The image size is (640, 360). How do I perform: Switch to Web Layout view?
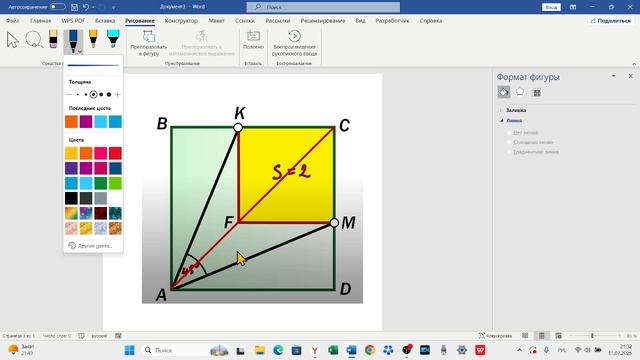[x=558, y=336]
